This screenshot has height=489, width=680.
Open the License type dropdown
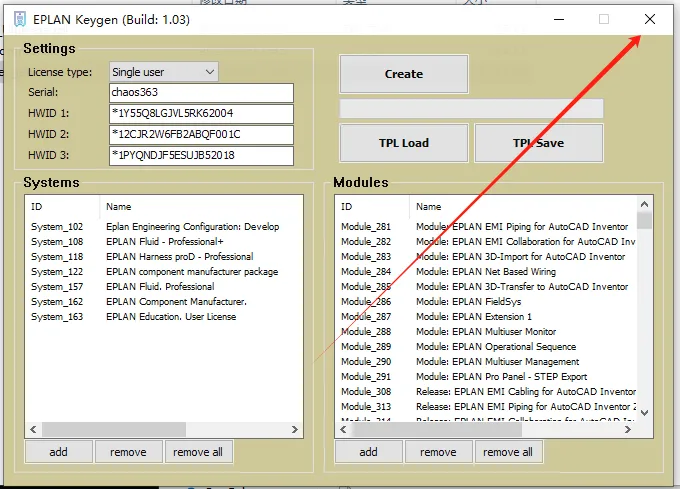(x=163, y=72)
